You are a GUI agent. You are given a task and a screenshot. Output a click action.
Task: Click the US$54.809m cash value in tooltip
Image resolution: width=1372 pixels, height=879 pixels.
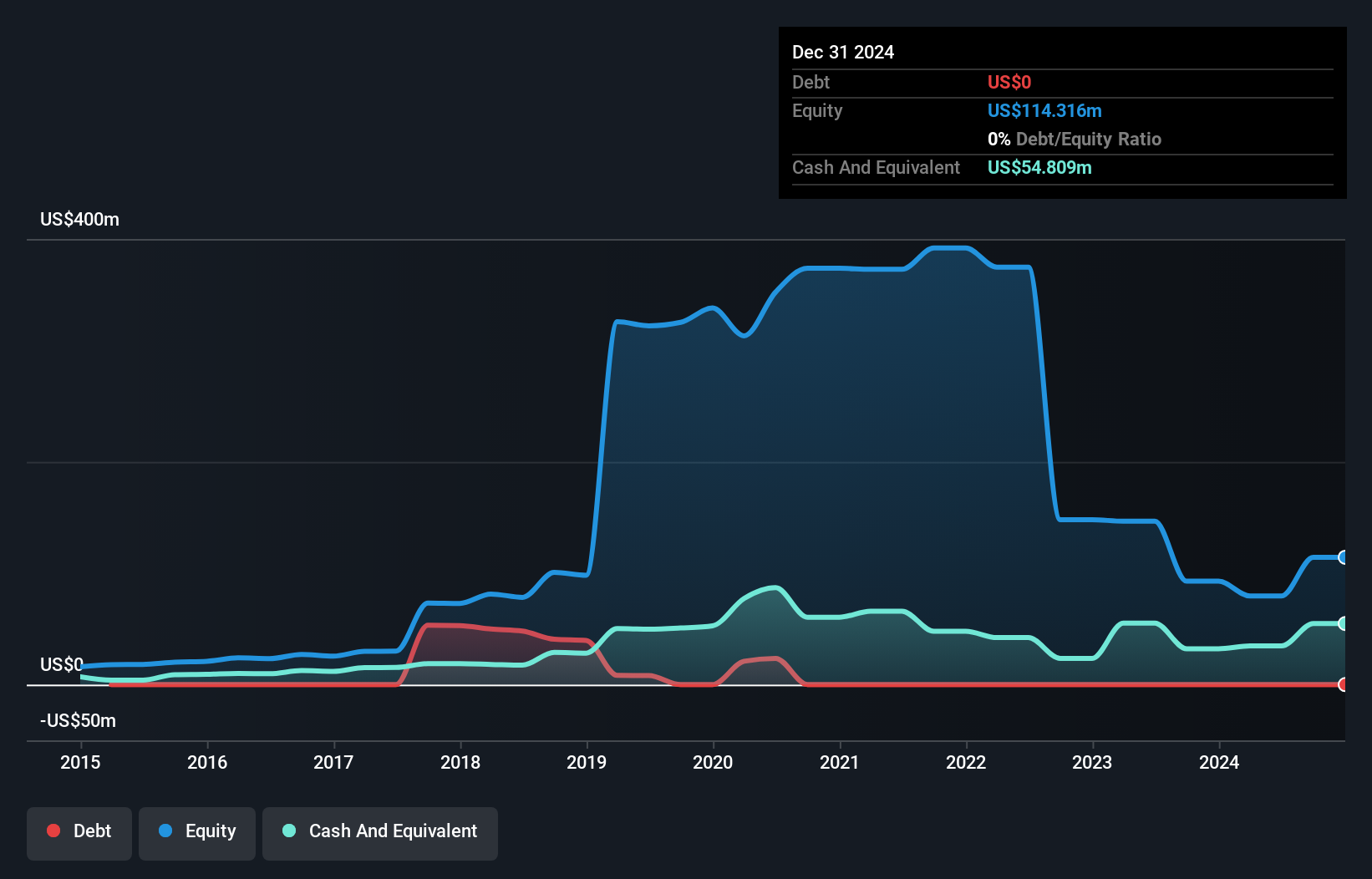(x=1039, y=167)
